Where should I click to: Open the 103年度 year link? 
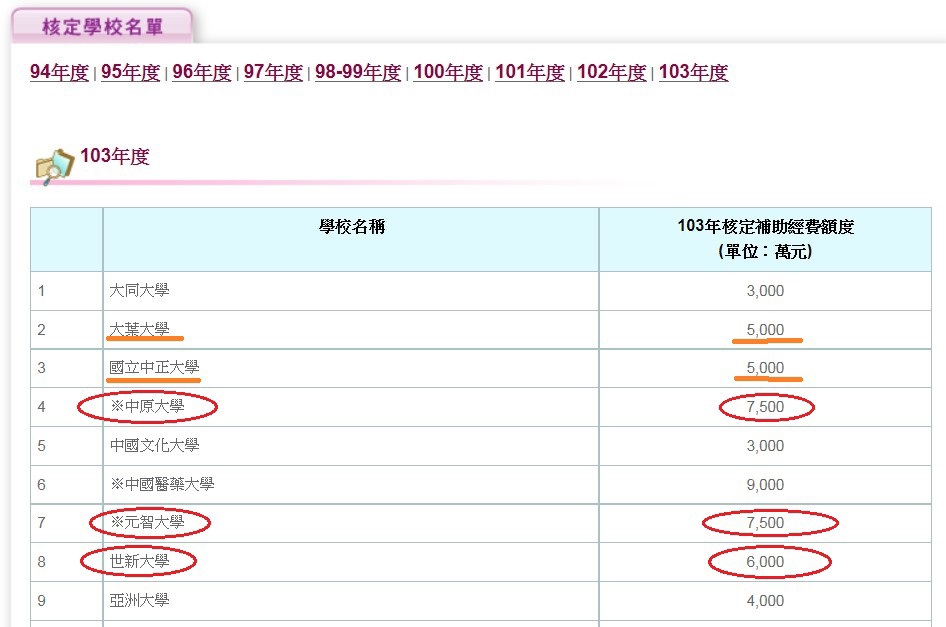pos(693,72)
